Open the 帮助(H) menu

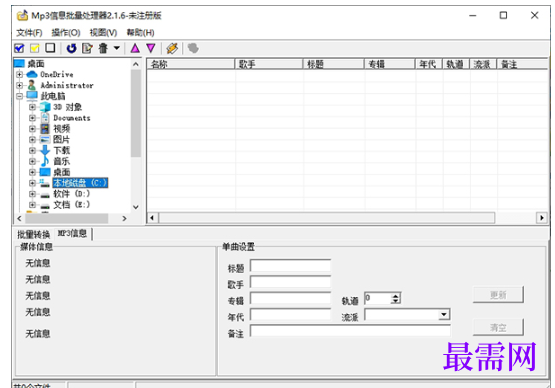point(141,33)
